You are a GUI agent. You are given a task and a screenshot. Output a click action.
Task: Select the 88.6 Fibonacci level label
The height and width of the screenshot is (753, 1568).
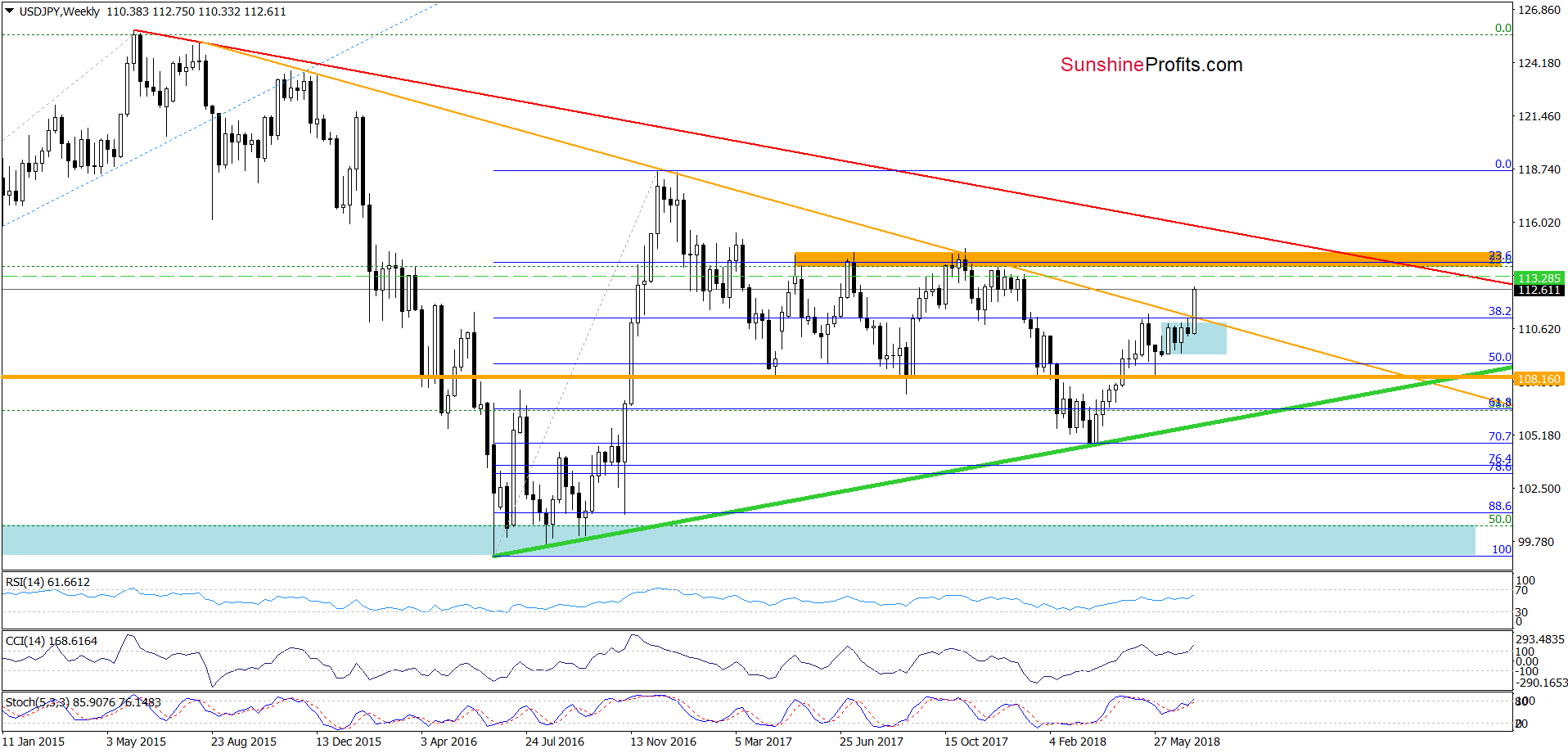(1500, 506)
